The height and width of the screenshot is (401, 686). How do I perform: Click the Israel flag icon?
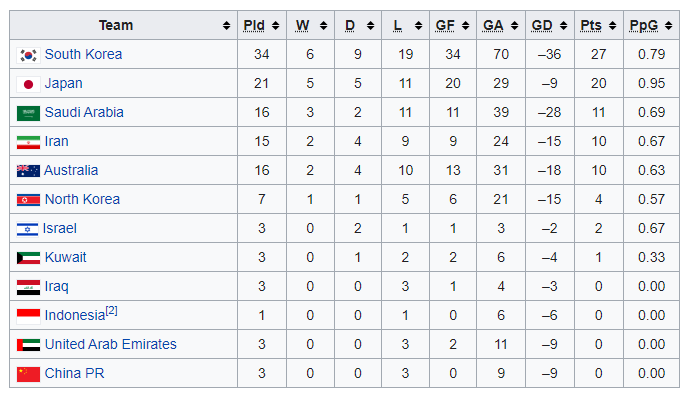[x=27, y=229]
